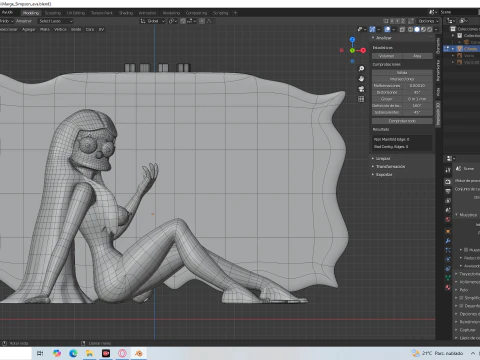Toggle proportional editing in the header
Viewport: 480px width, 360px height.
(202, 21)
